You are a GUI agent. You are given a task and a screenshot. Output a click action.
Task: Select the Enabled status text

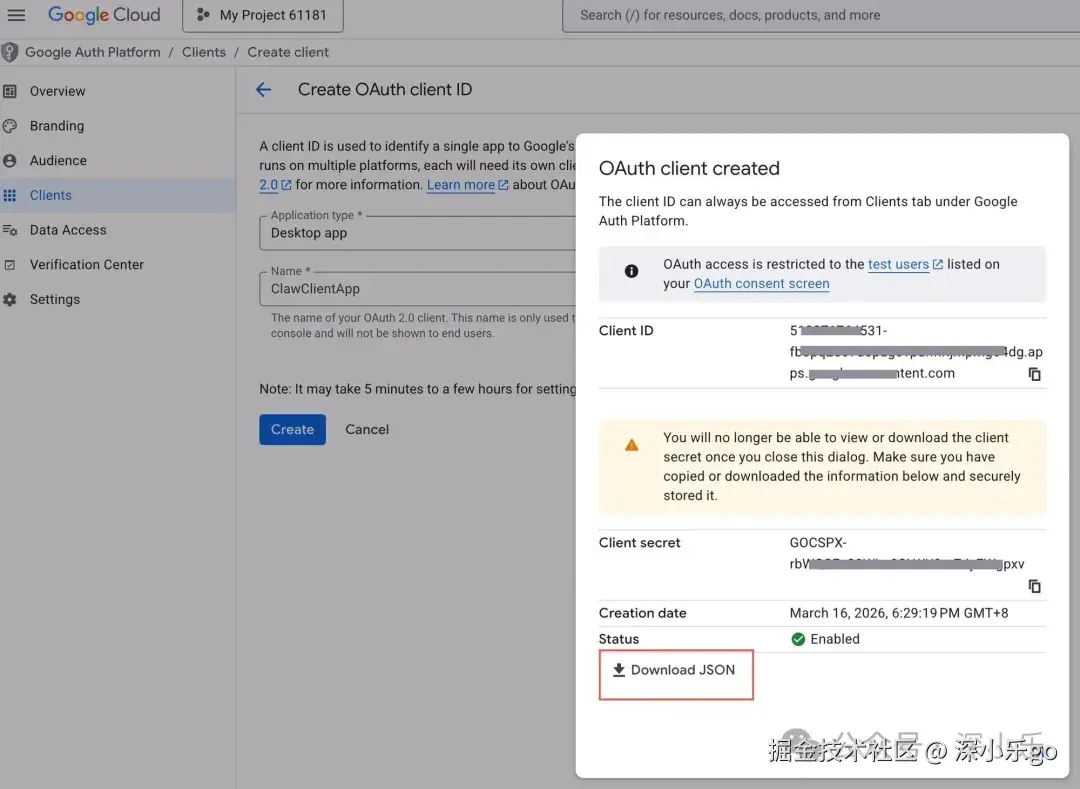(x=835, y=640)
